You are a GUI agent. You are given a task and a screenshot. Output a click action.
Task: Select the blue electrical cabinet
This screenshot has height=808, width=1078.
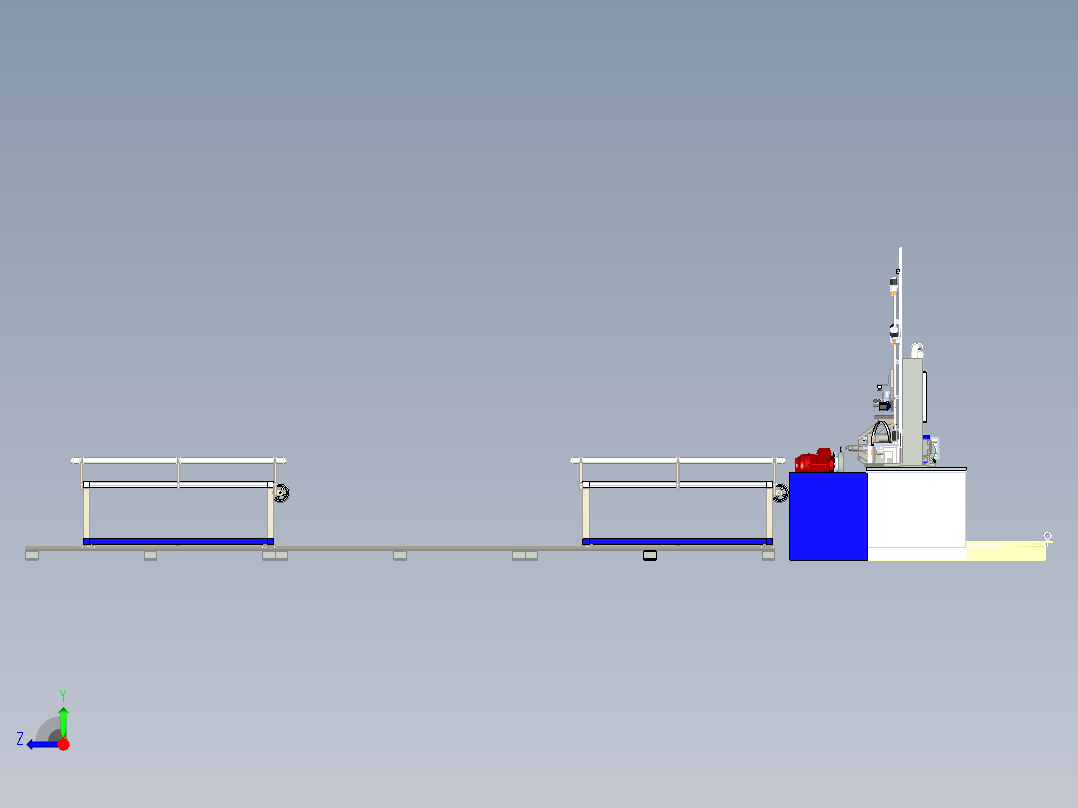(828, 517)
